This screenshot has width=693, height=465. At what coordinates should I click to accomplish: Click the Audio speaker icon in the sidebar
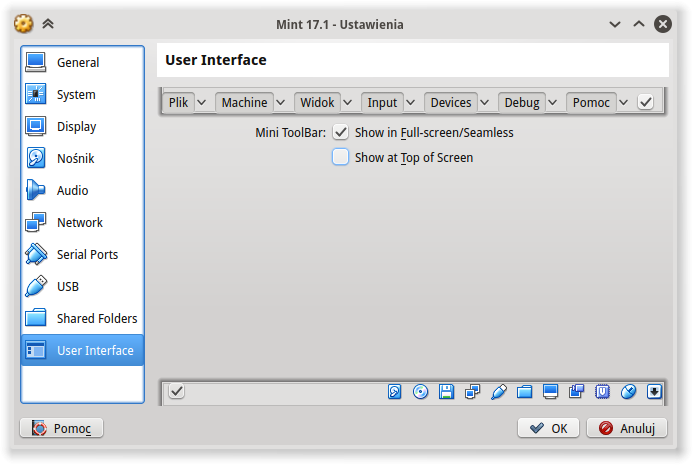35,190
